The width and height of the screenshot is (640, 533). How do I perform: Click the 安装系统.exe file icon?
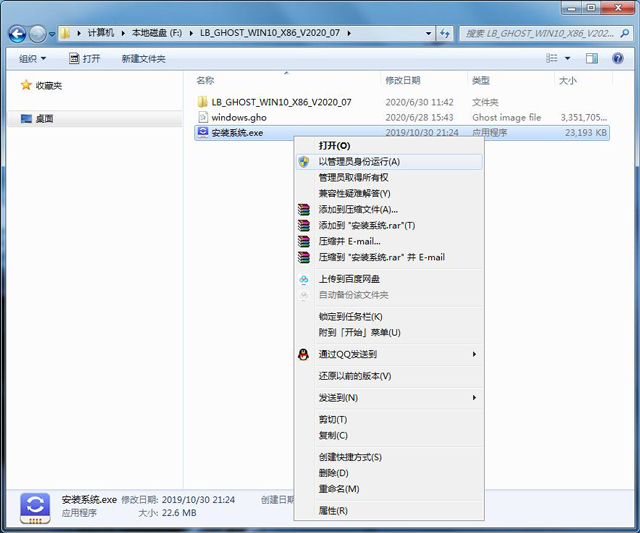pyautogui.click(x=203, y=132)
